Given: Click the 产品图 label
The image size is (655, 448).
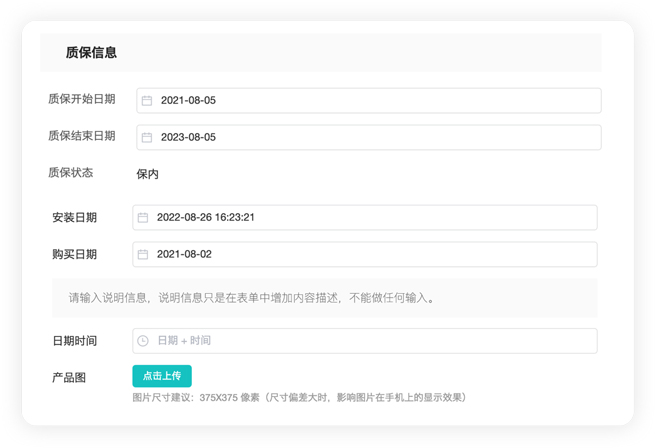Looking at the screenshot, I should pyautogui.click(x=69, y=378).
